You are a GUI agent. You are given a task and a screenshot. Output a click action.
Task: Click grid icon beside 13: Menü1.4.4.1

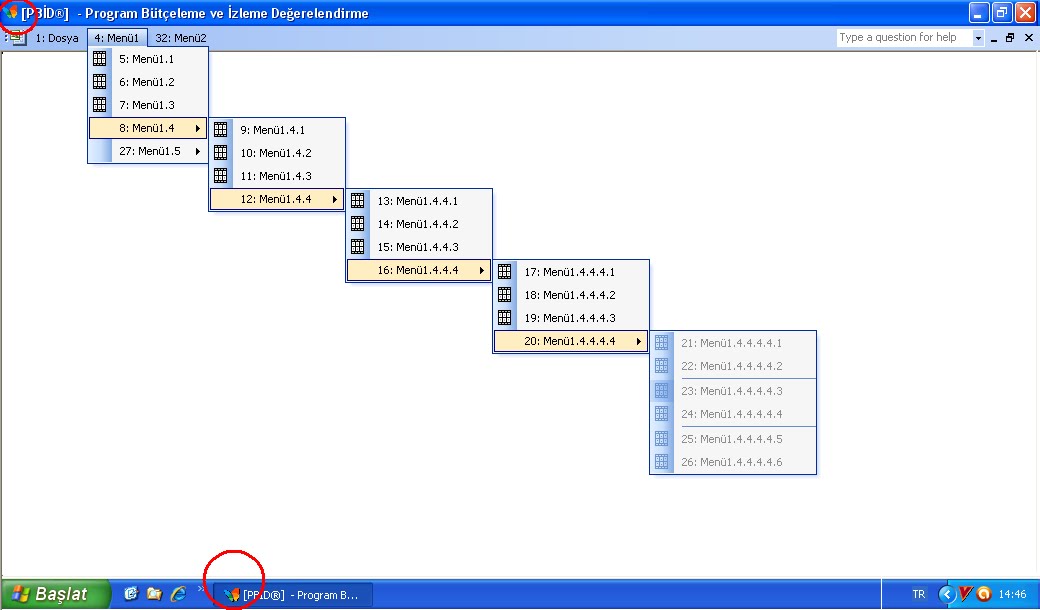click(x=358, y=200)
